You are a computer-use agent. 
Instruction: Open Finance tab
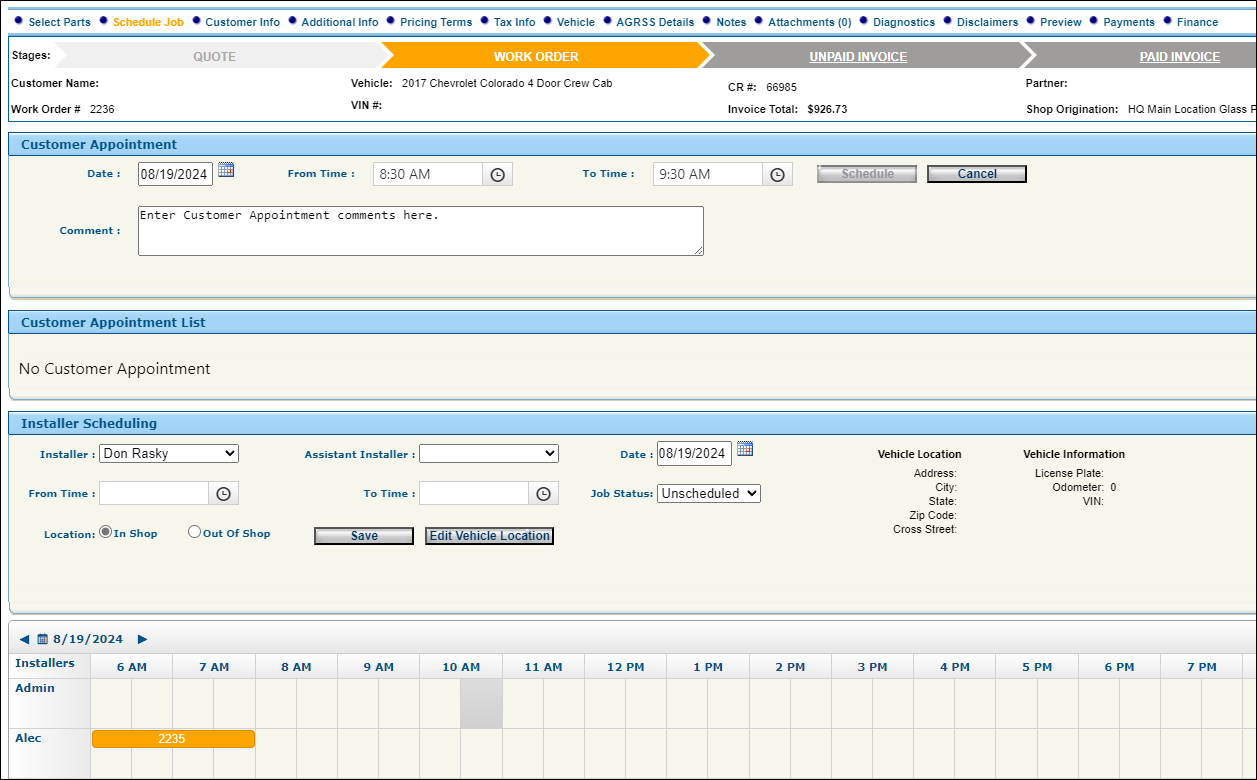[1197, 22]
